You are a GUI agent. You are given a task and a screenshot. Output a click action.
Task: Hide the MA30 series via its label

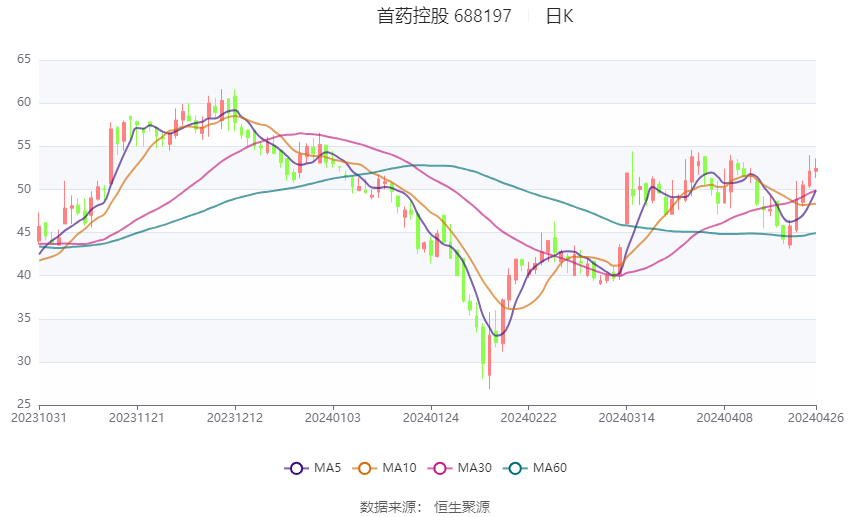[x=475, y=468]
